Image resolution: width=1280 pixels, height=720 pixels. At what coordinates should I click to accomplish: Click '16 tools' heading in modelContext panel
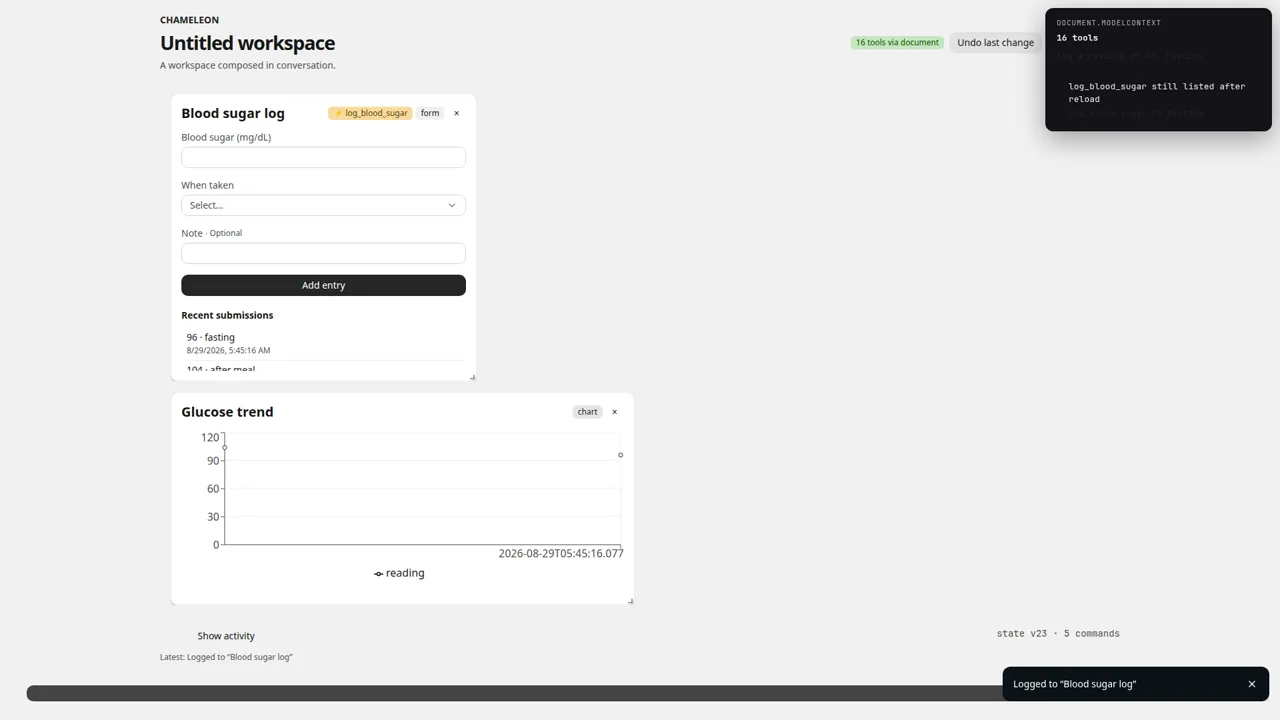pyautogui.click(x=1077, y=38)
